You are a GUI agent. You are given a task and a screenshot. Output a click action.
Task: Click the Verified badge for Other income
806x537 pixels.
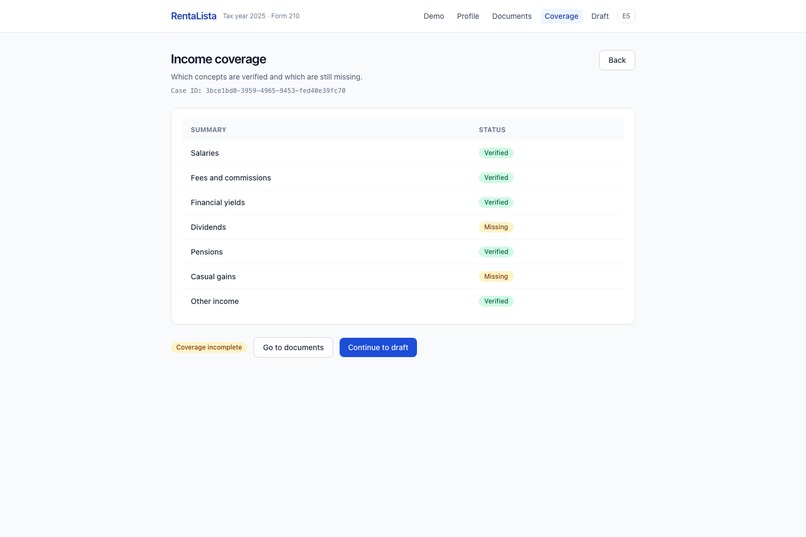click(496, 301)
